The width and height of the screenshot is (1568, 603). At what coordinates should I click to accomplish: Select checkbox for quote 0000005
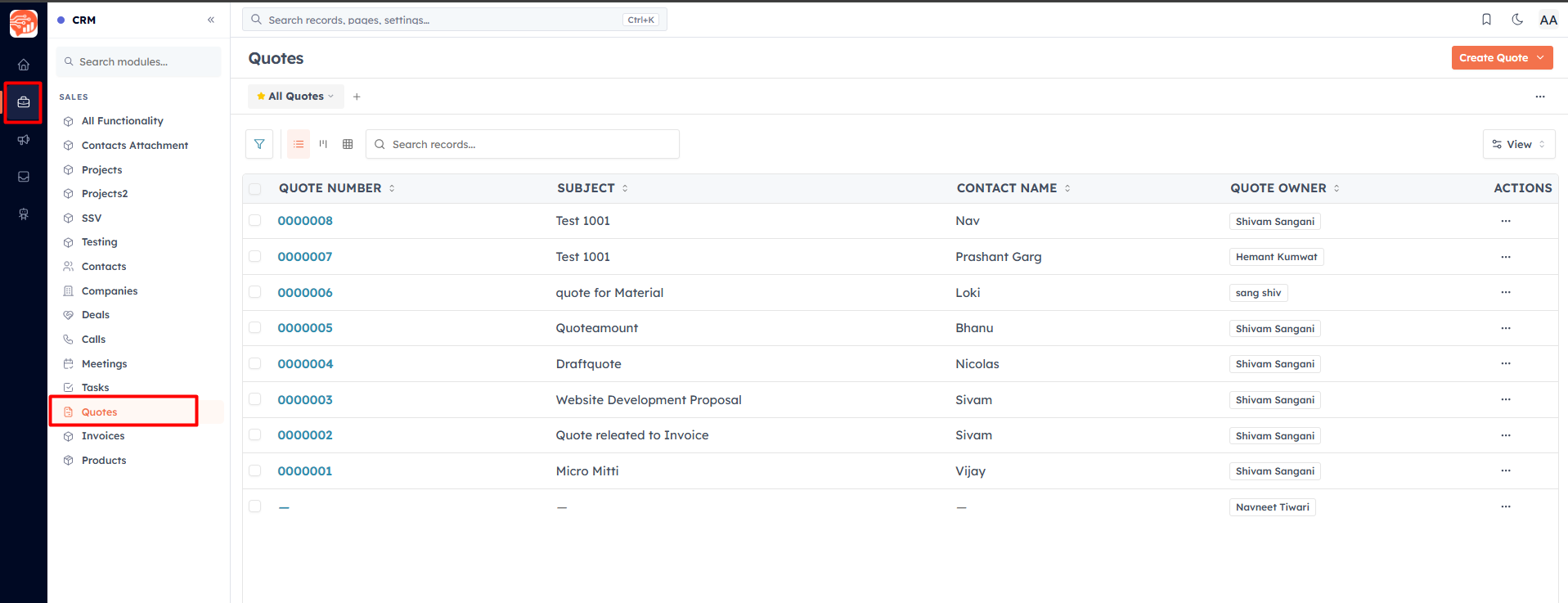point(255,328)
